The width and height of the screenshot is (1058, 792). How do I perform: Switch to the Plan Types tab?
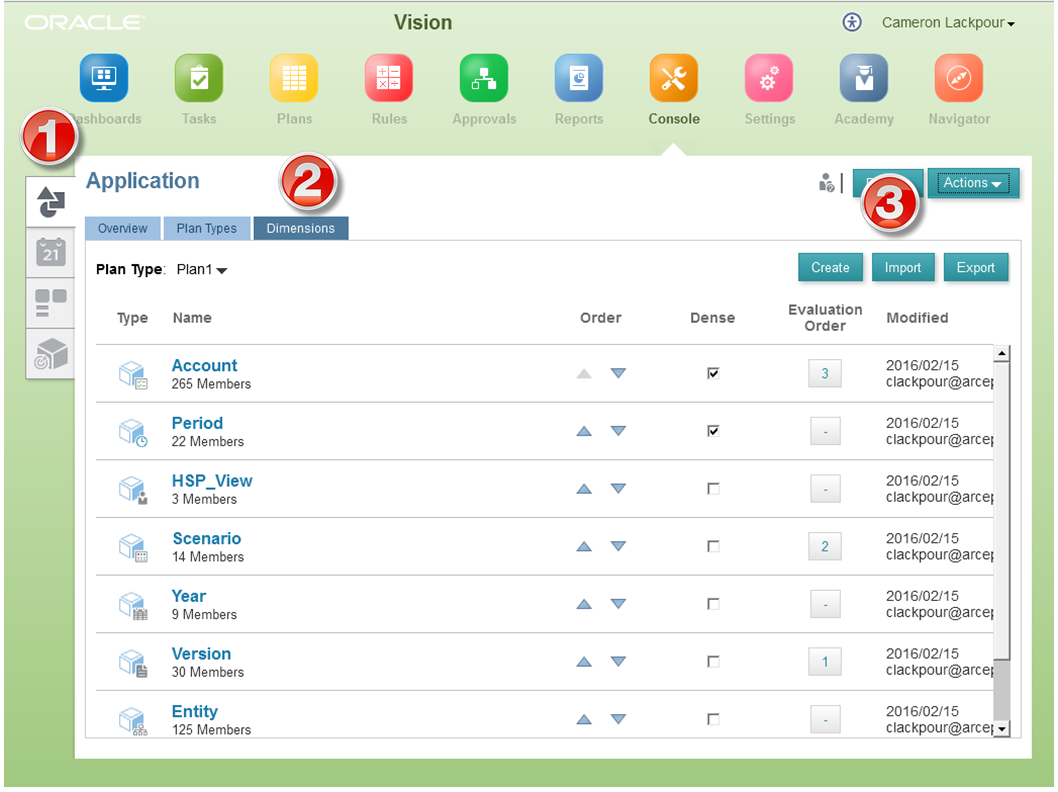pyautogui.click(x=206, y=228)
